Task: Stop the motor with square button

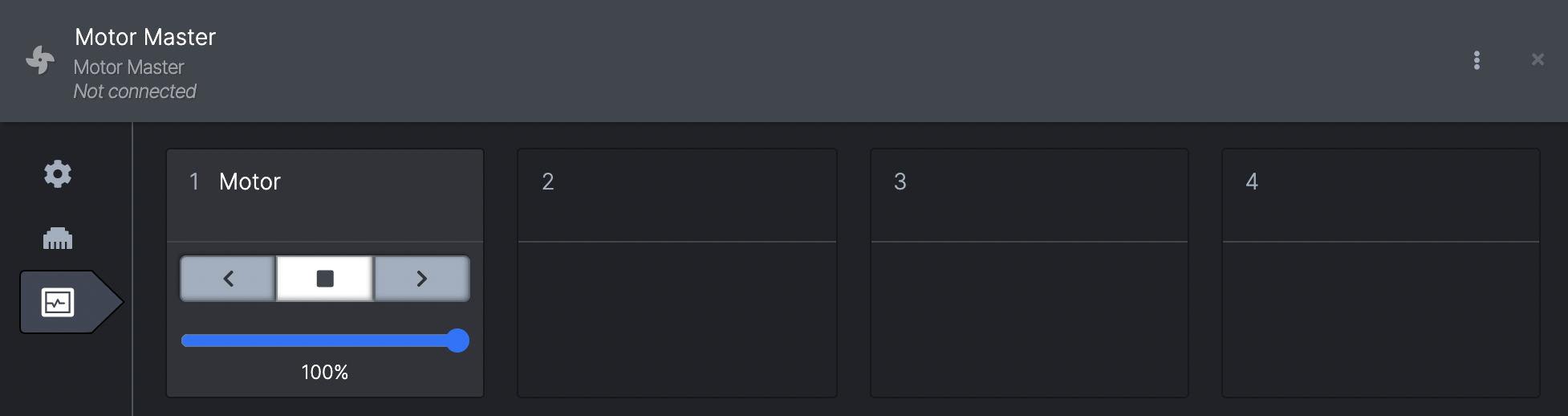Action: pos(325,279)
